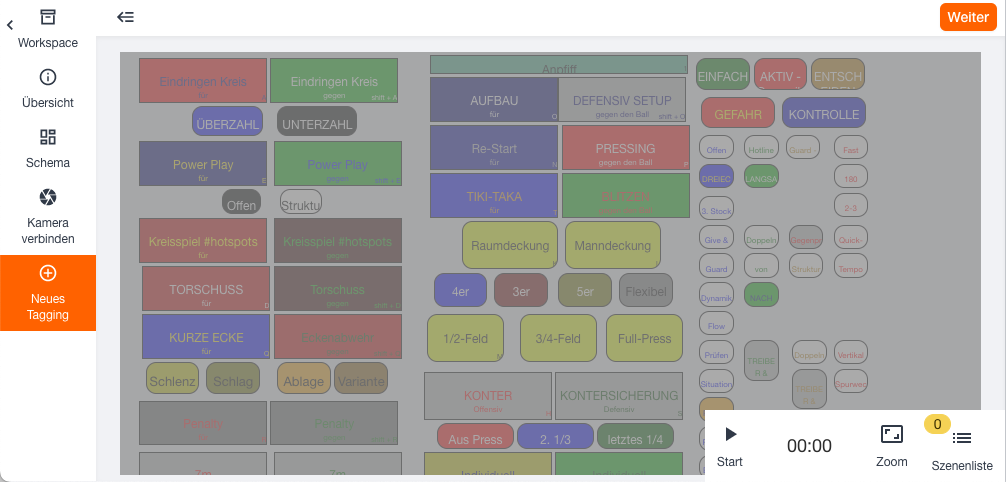Click the yellow scene count badge
The image size is (1006, 482).
tap(937, 424)
